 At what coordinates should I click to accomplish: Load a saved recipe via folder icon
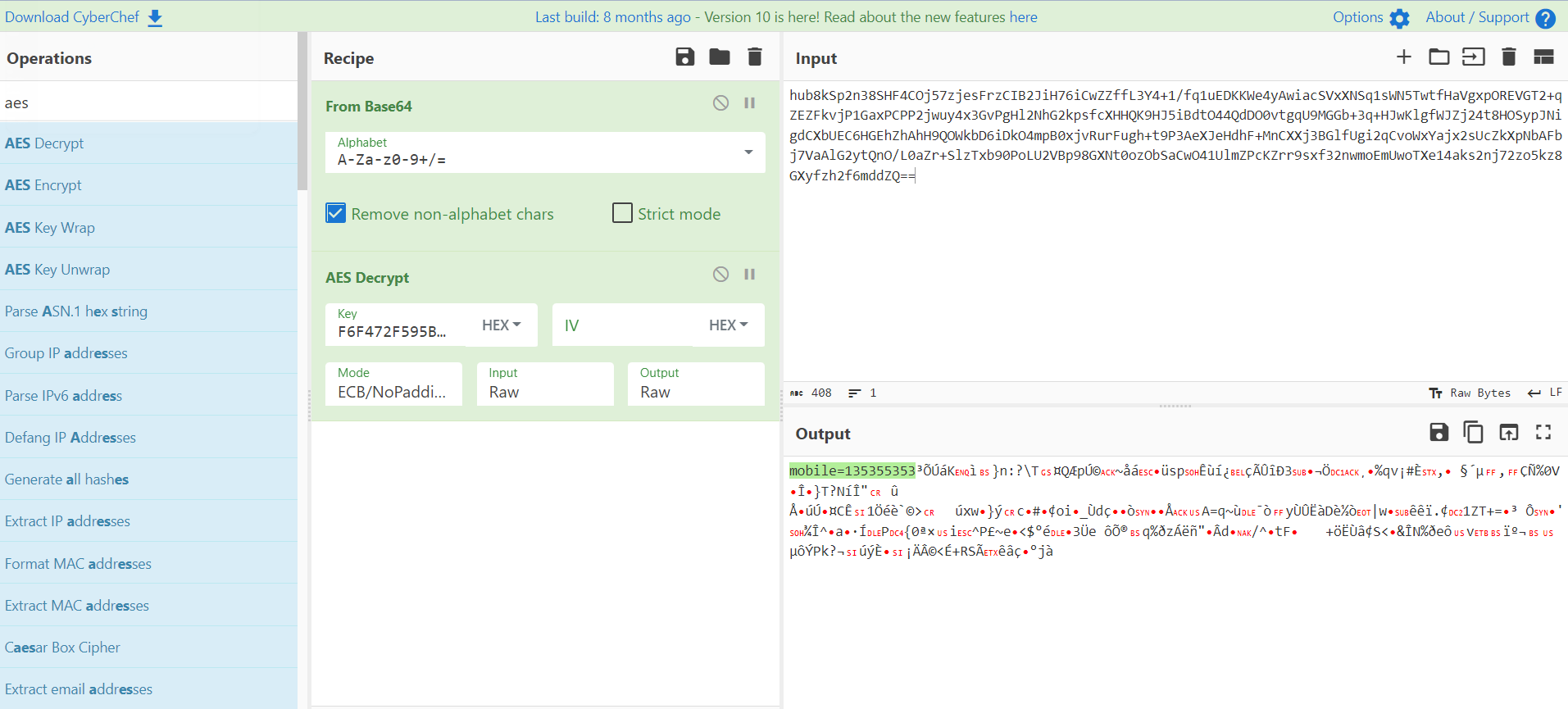click(719, 57)
